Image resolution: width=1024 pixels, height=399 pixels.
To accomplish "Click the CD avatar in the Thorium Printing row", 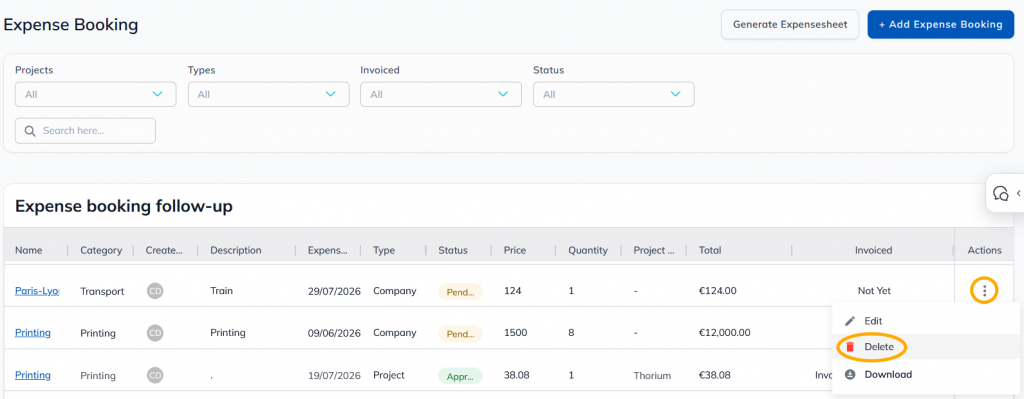I will pyautogui.click(x=155, y=375).
